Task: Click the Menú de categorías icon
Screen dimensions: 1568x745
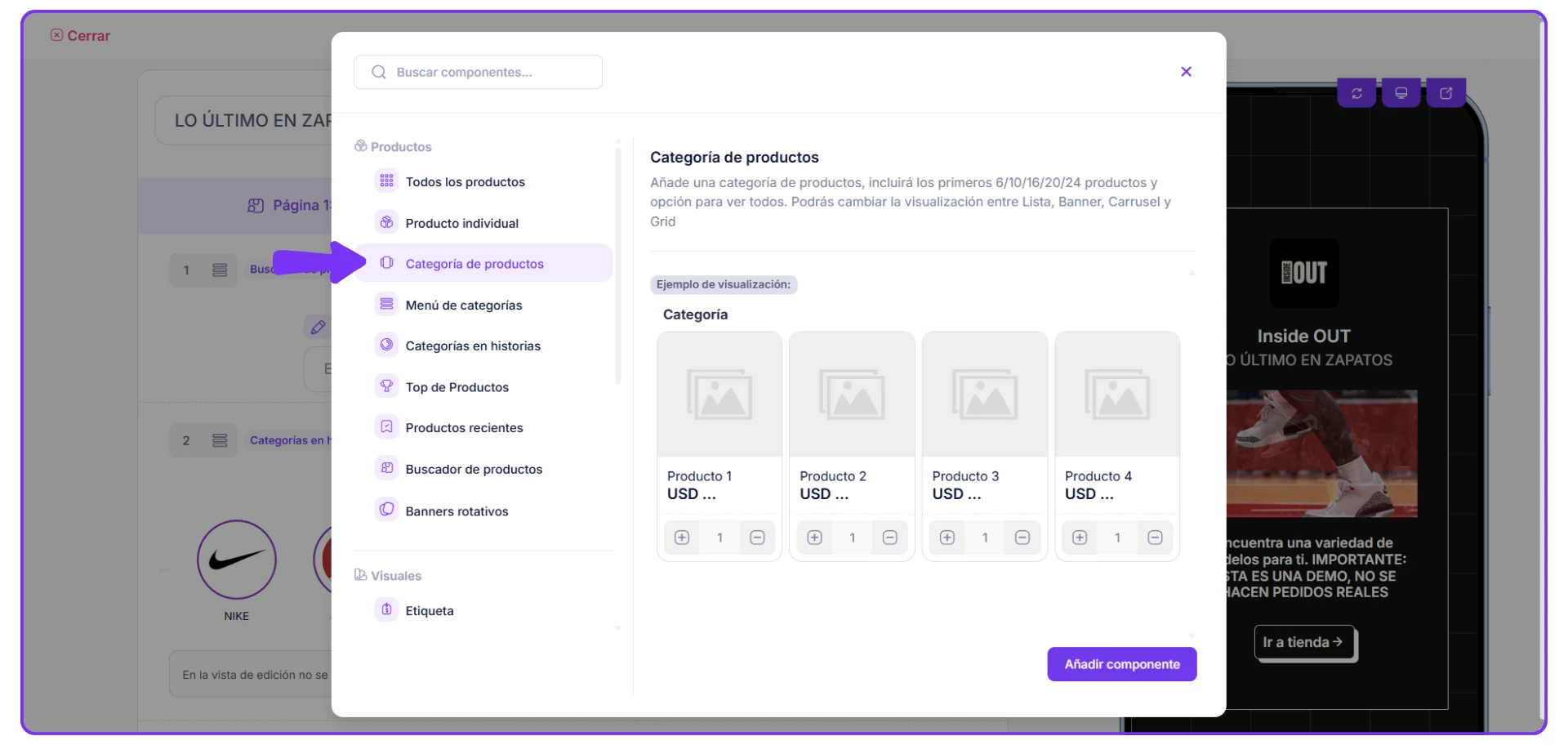Action: (x=386, y=305)
